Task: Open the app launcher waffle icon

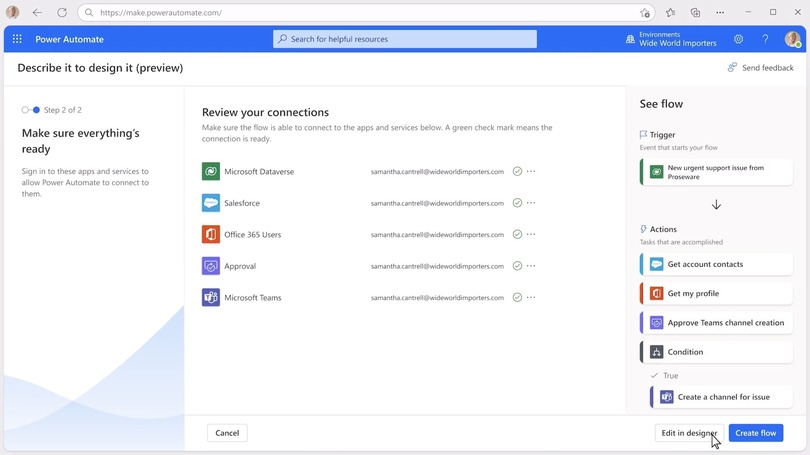Action: [x=17, y=39]
